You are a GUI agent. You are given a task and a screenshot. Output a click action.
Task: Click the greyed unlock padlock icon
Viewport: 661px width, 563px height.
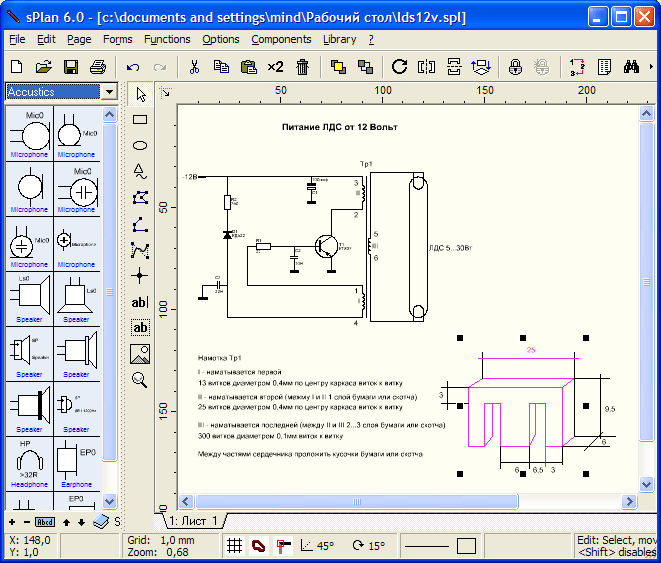click(542, 67)
